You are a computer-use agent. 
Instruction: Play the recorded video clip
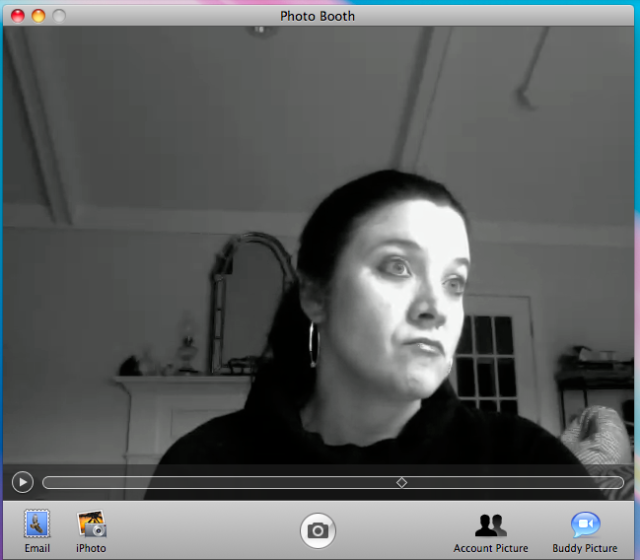(22, 482)
